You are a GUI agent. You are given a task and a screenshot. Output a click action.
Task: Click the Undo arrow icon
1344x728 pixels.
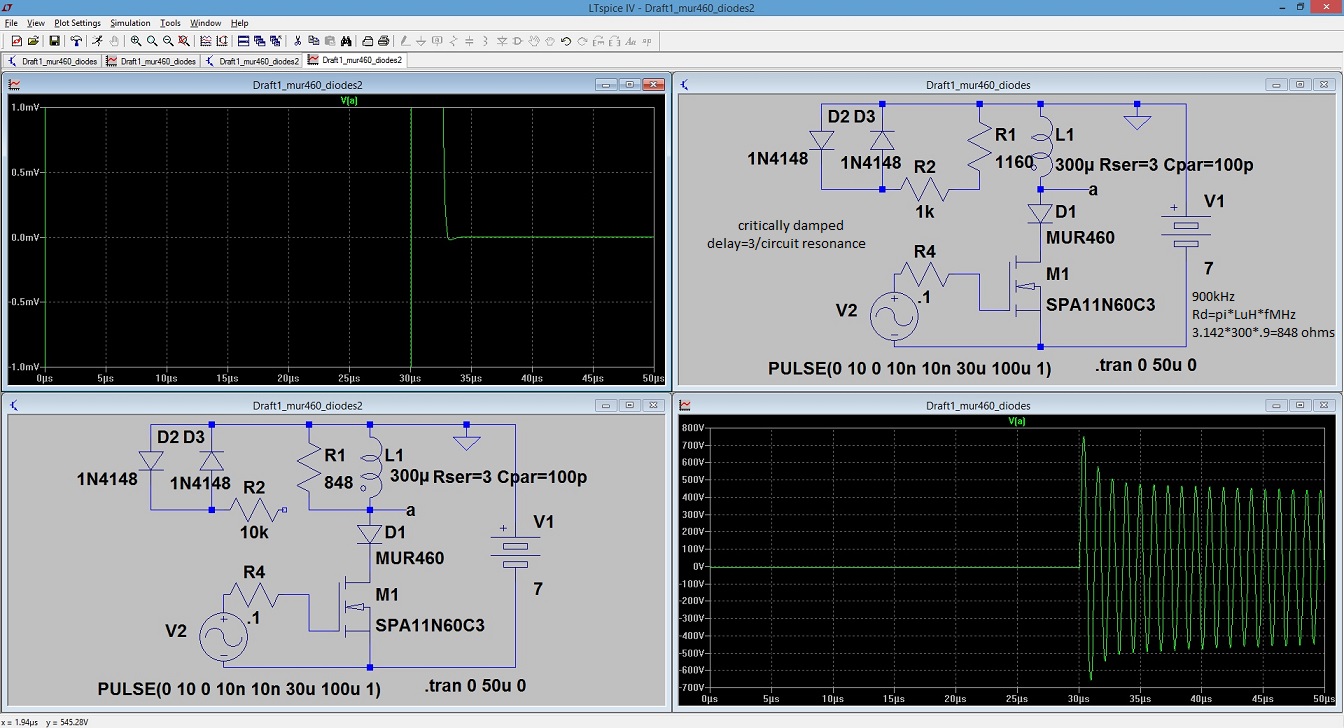(x=566, y=41)
